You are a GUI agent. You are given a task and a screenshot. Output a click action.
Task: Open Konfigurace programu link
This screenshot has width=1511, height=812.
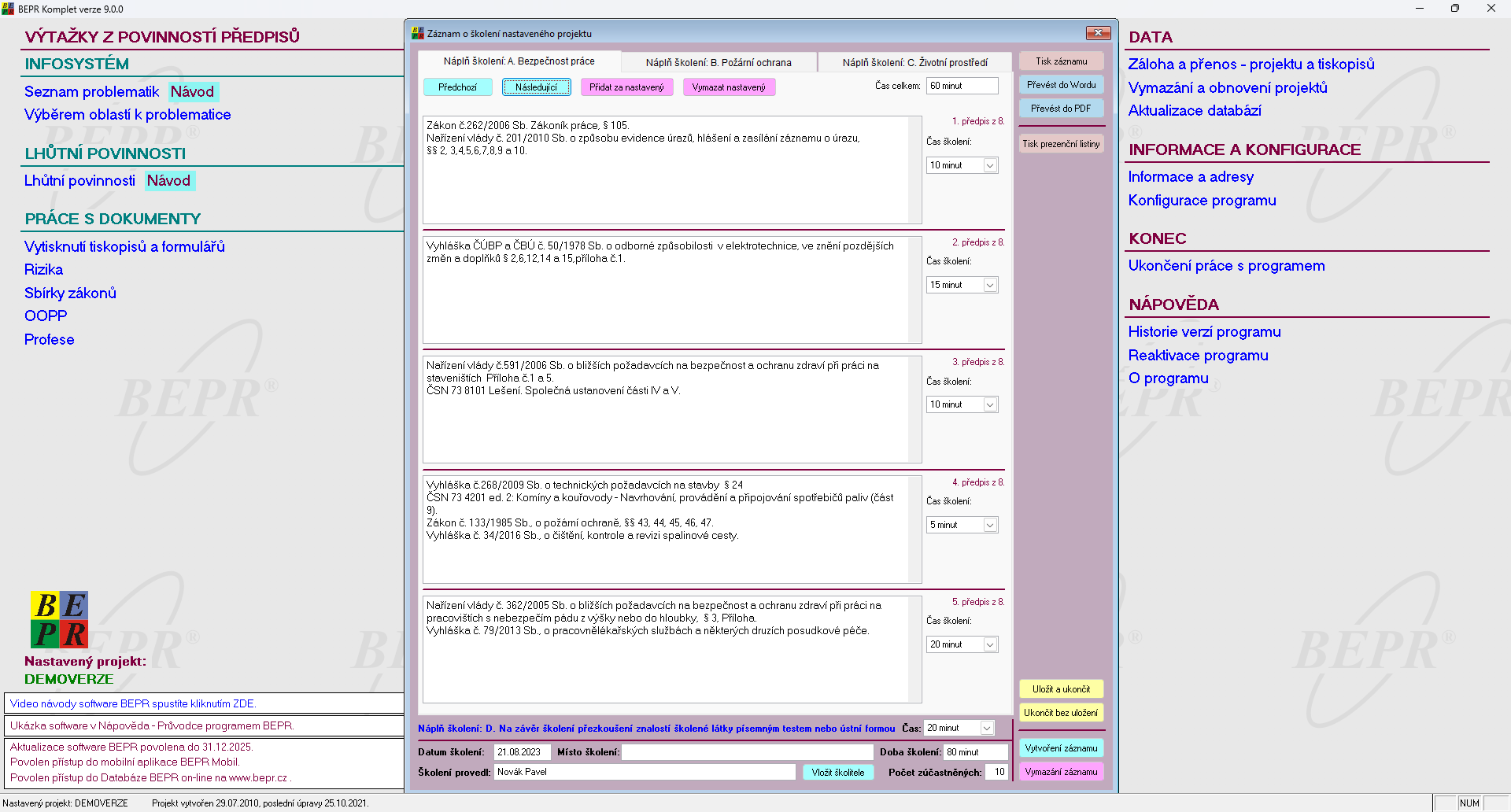[x=1202, y=201]
